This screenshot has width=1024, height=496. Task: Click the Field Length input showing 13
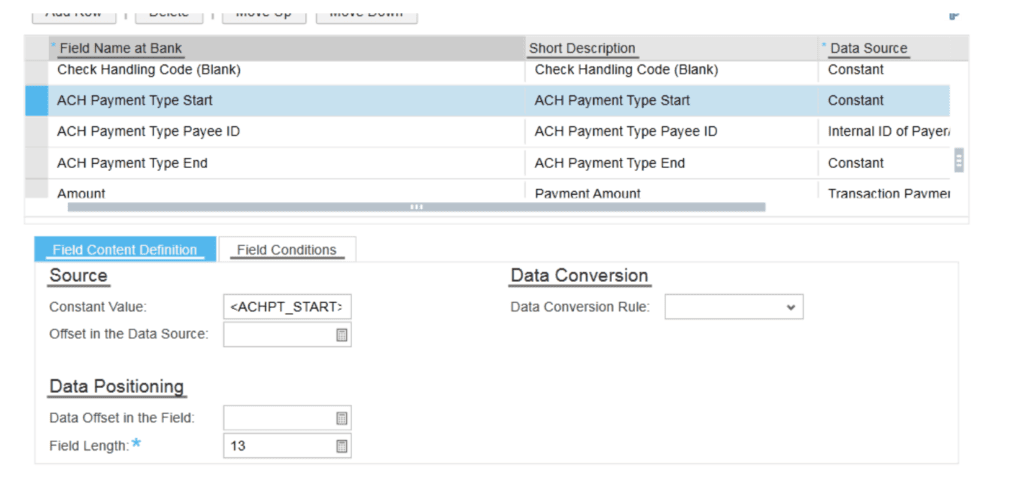coord(287,446)
